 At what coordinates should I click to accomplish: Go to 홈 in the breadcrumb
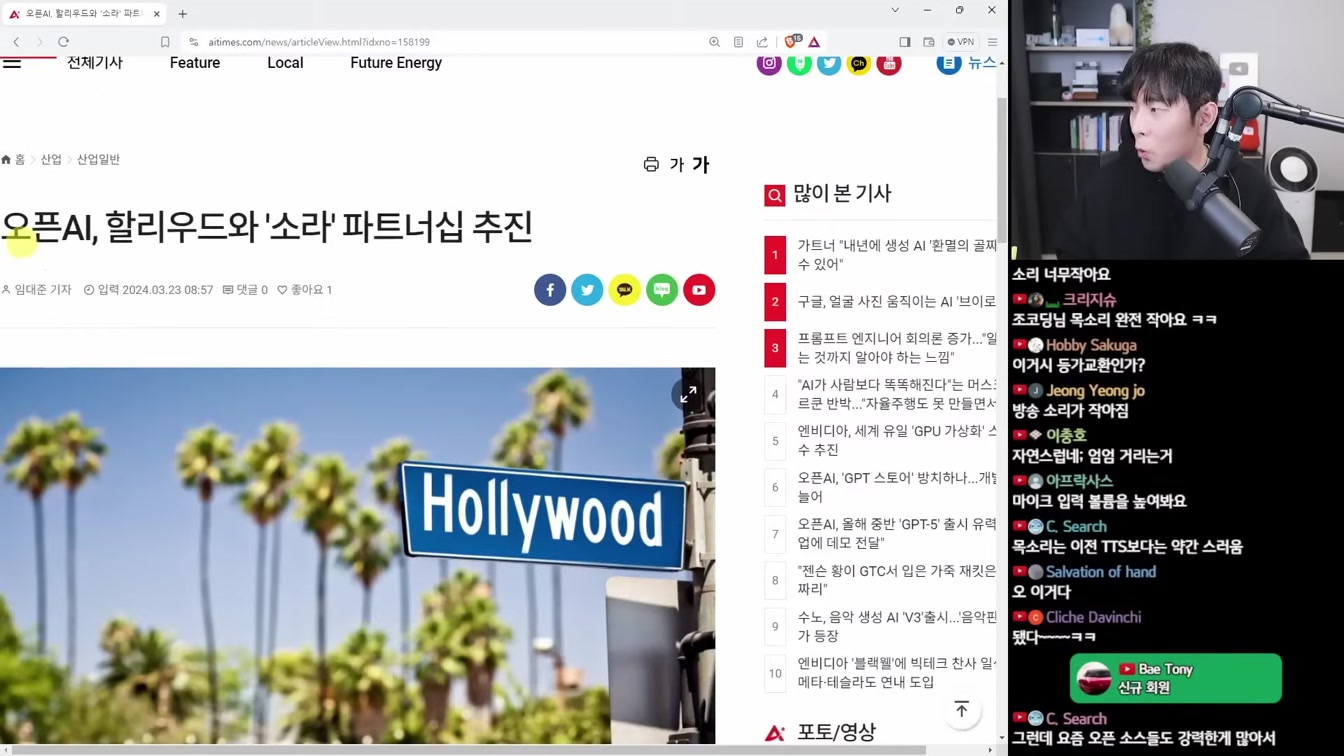coord(14,160)
